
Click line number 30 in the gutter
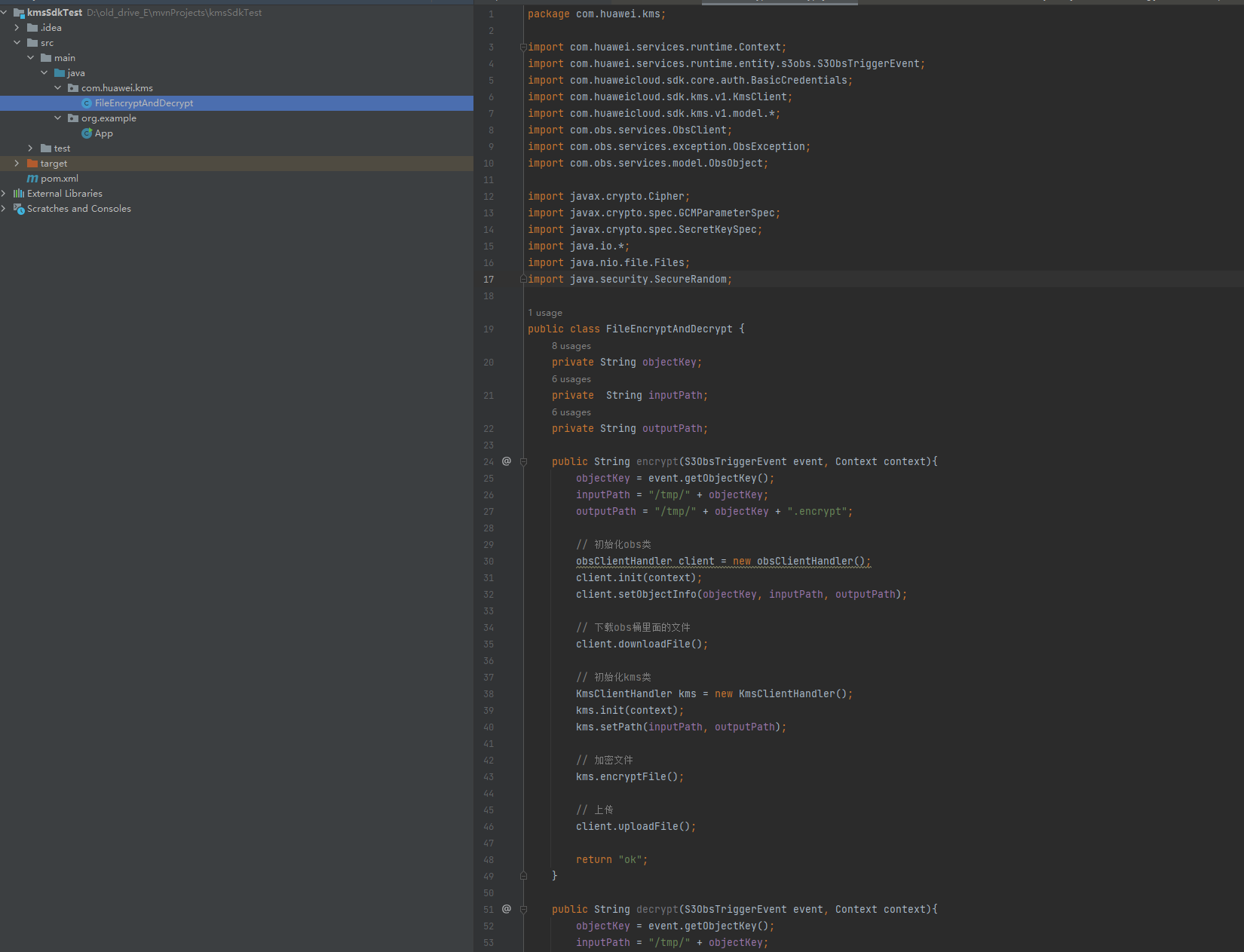tap(489, 562)
